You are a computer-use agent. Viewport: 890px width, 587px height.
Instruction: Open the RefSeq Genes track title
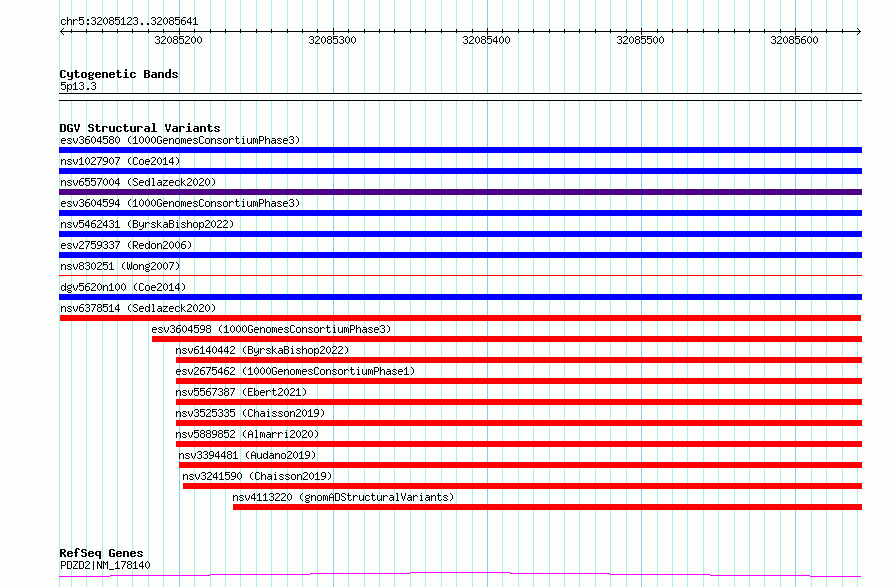[101, 553]
